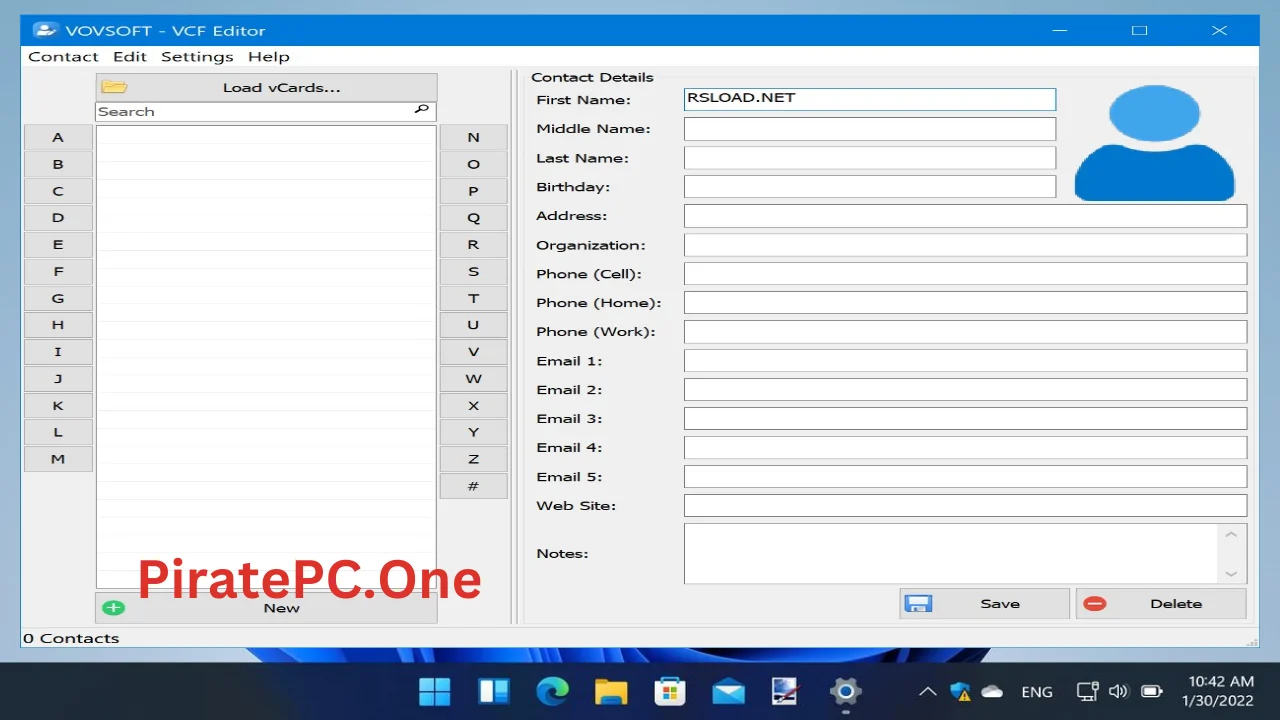Viewport: 1280px width, 720px height.
Task: Click the Phone (Work) field
Action: (x=965, y=331)
